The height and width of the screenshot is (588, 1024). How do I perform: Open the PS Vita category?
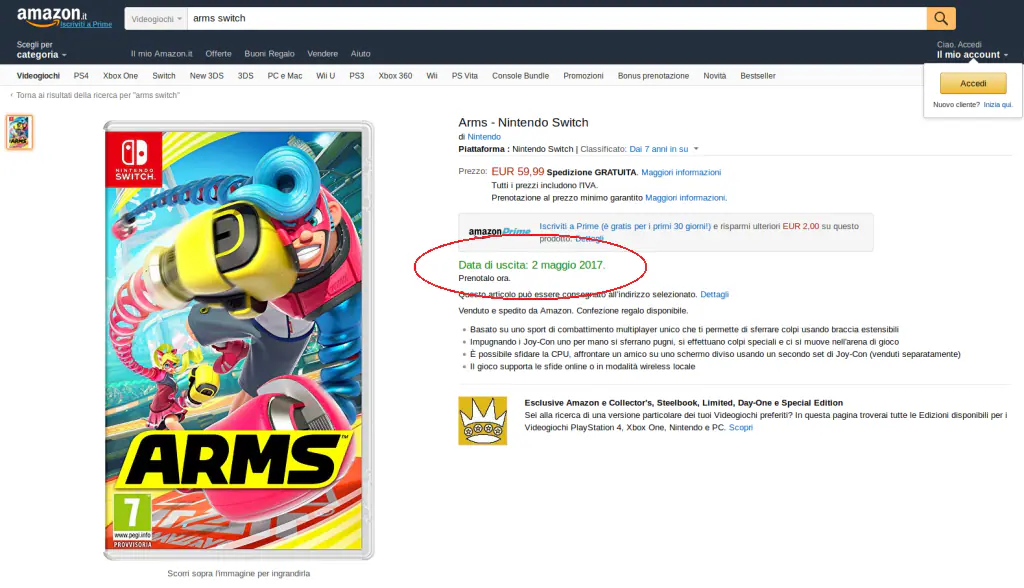464,76
